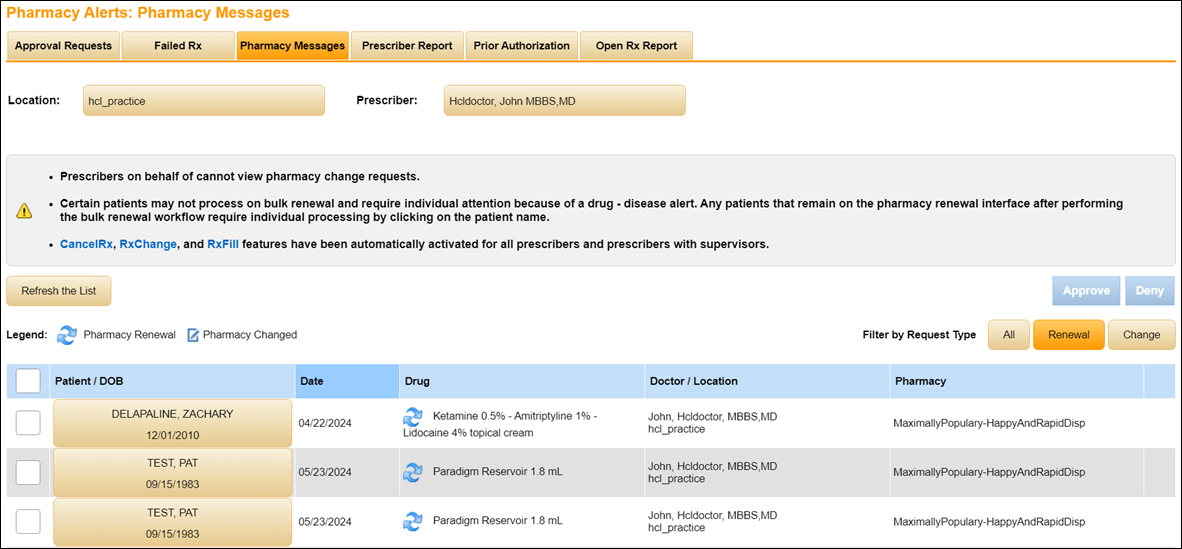Go to the Failed Rx tab
Screen dimensions: 1182x549
(178, 46)
